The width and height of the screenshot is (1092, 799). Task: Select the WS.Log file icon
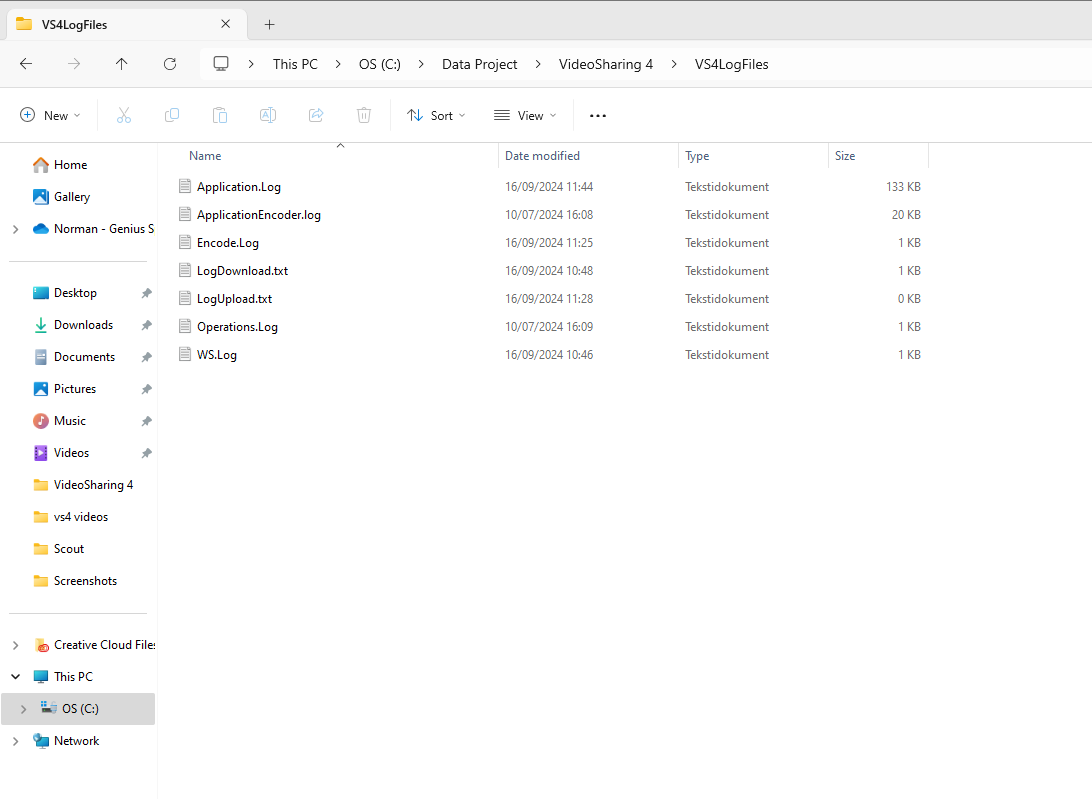(185, 354)
